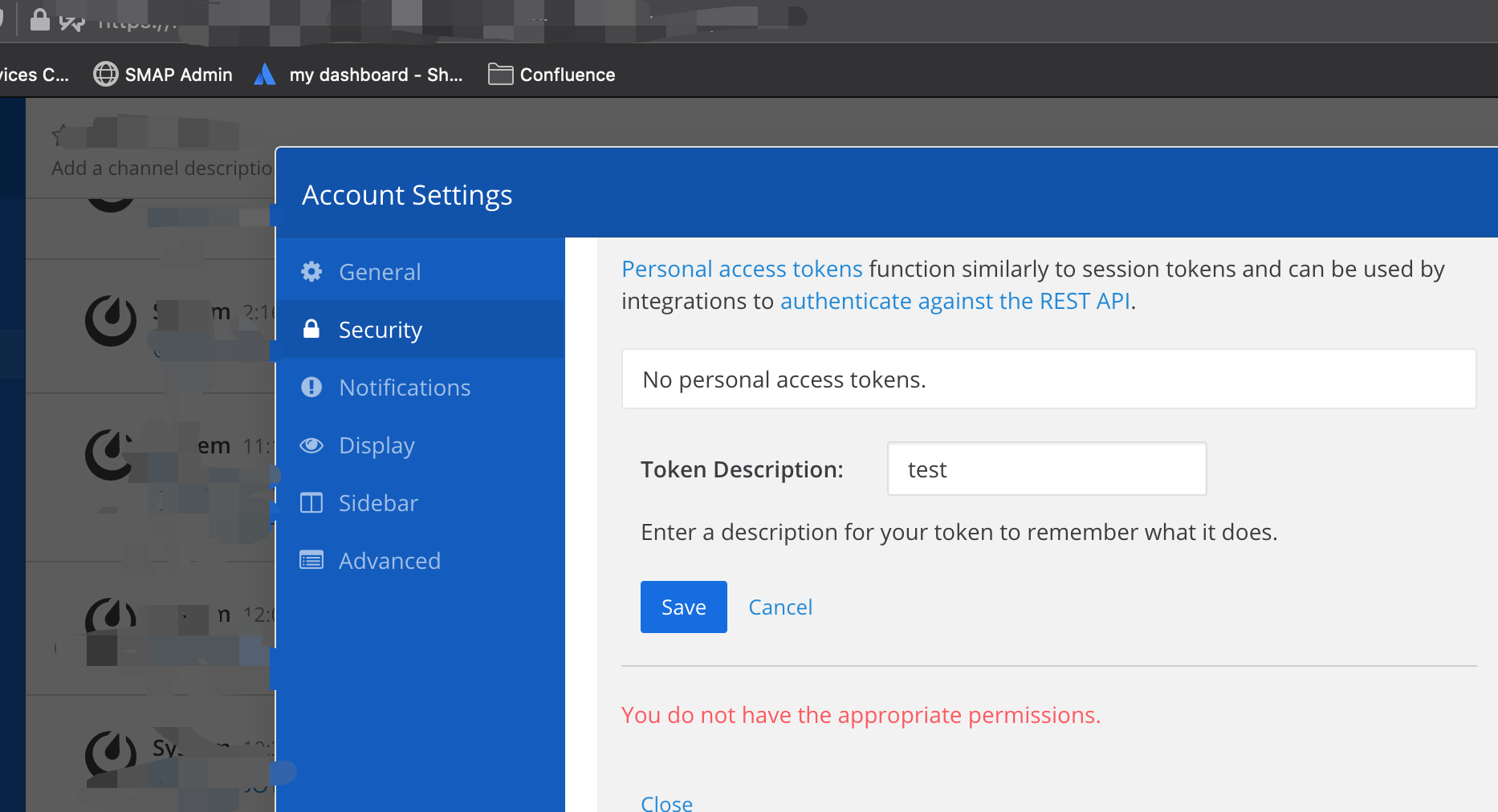1498x812 pixels.
Task: Click the Mattermost system channel avatar
Action: tap(110, 320)
